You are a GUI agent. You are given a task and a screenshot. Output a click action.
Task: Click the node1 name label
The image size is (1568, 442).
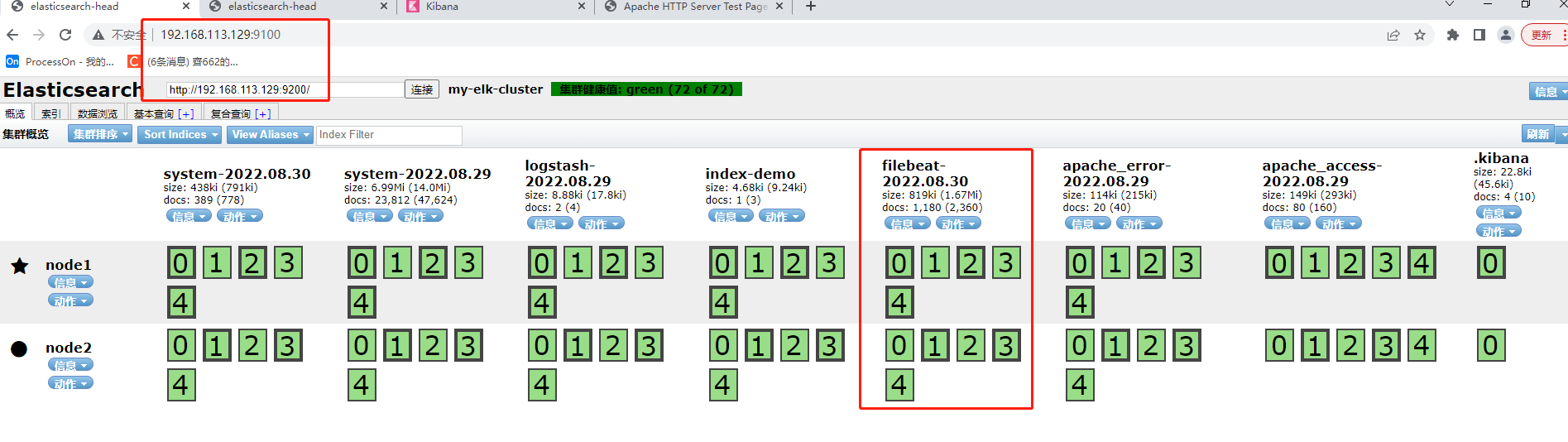point(69,265)
